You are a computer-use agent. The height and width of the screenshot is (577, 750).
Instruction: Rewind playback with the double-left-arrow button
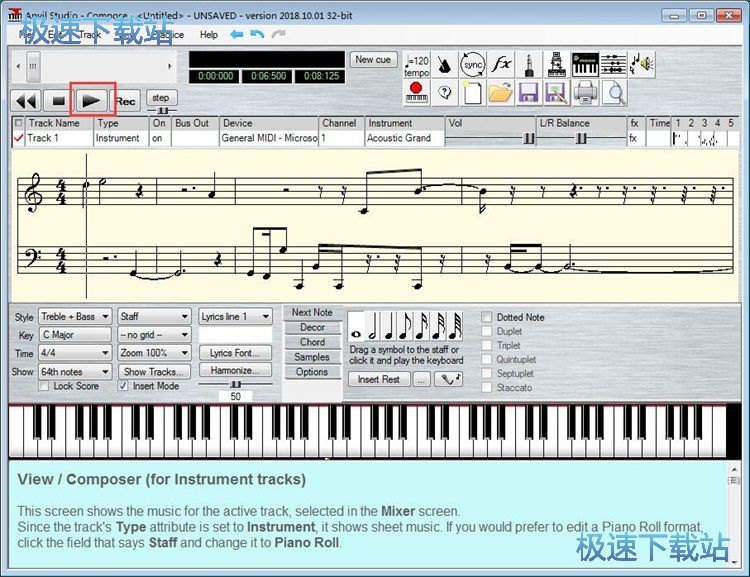(26, 101)
